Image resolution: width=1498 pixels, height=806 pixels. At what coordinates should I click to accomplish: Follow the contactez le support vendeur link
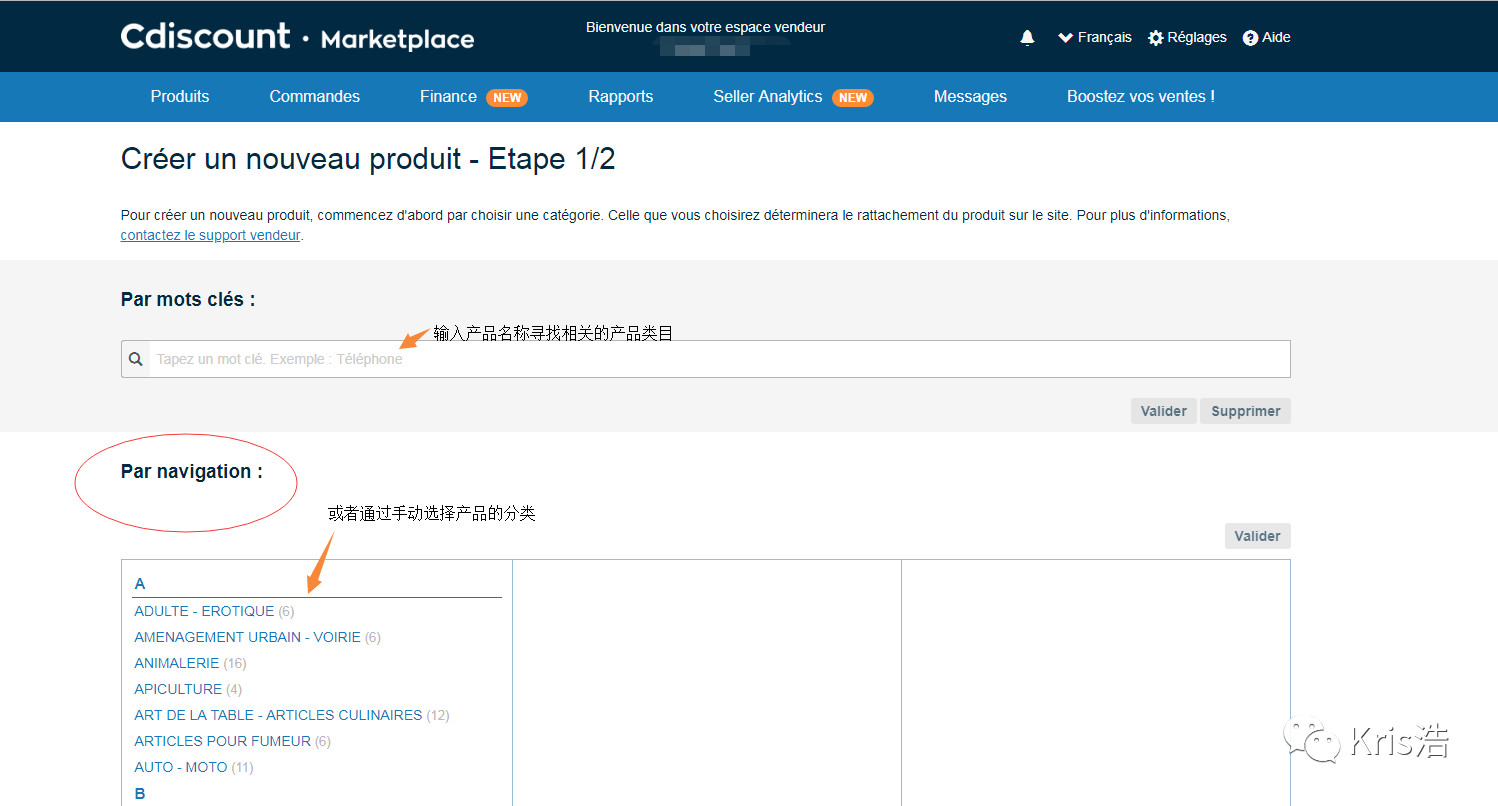pyautogui.click(x=210, y=236)
